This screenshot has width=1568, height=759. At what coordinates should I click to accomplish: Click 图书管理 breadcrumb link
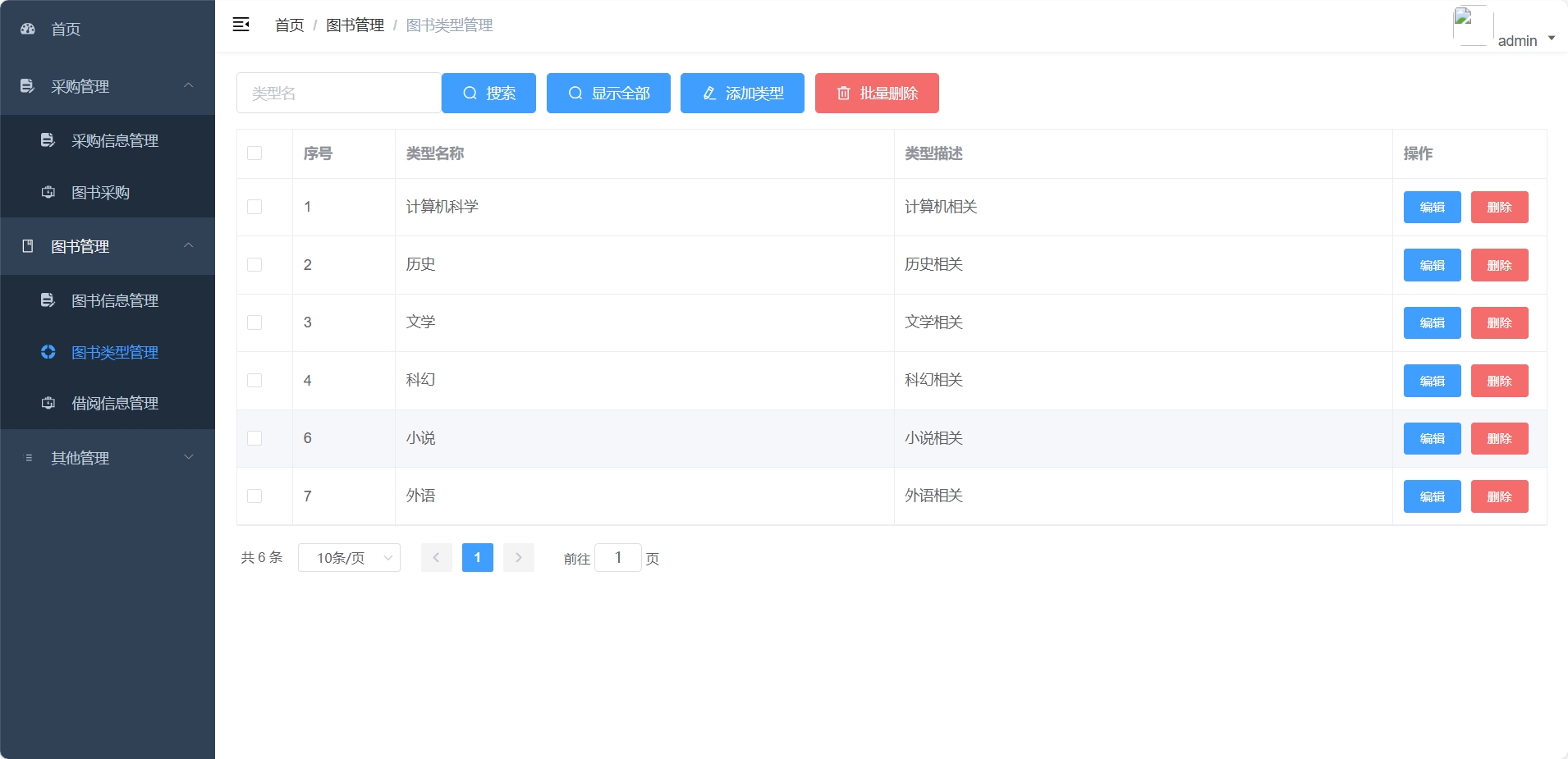tap(355, 25)
